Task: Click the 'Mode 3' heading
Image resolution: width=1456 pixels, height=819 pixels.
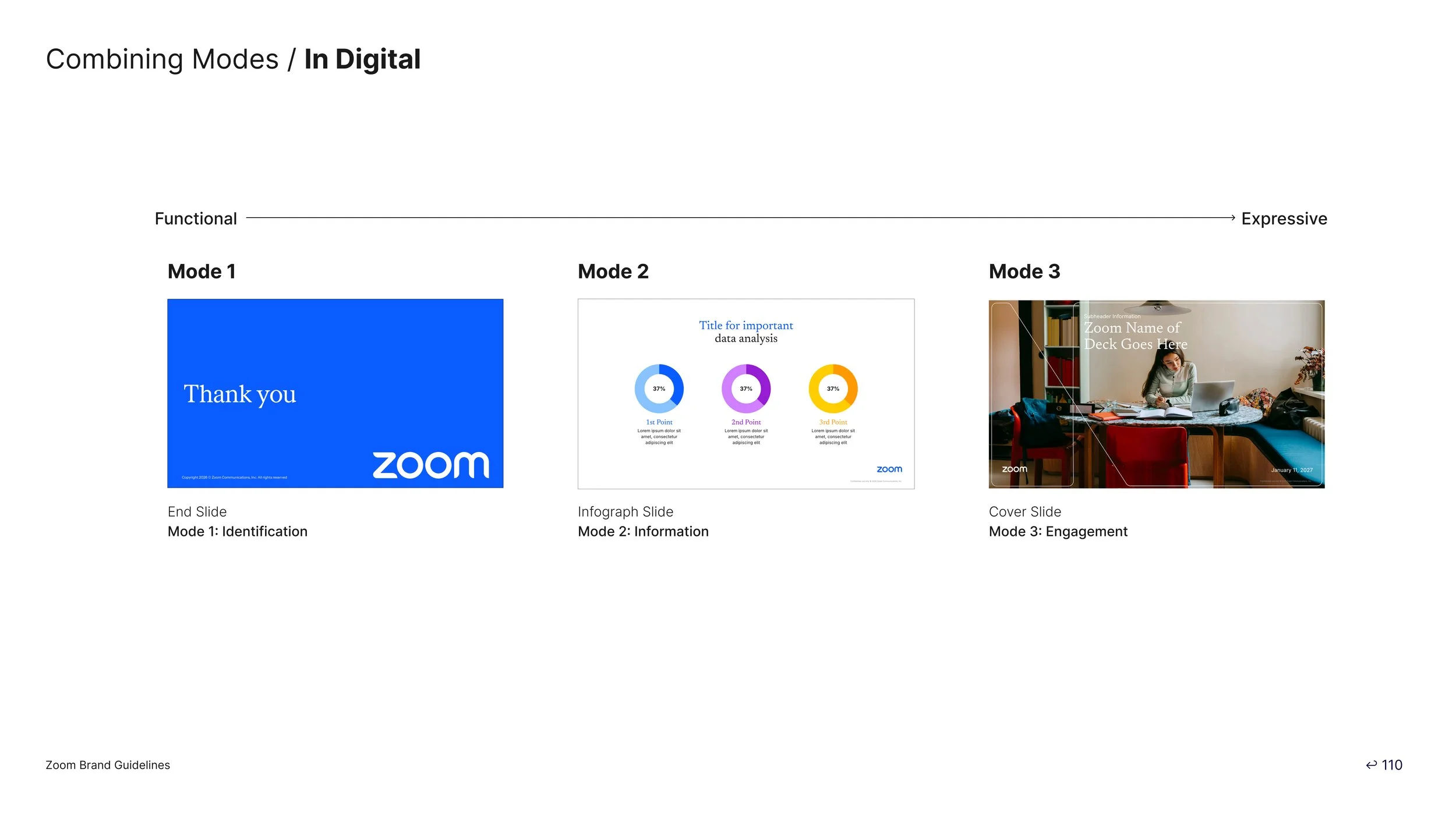Action: coord(1024,271)
